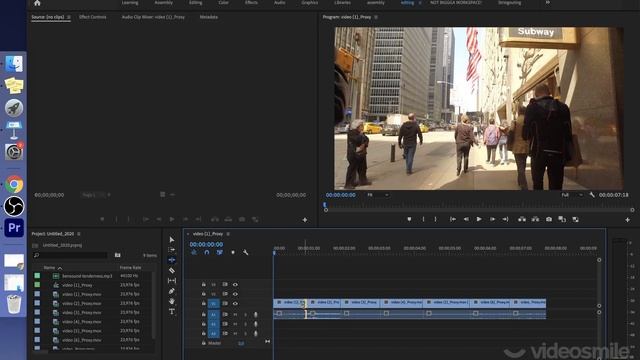Screen dimensions: 640x360
Task: Open the Color workspace tab
Action: tap(223, 3)
